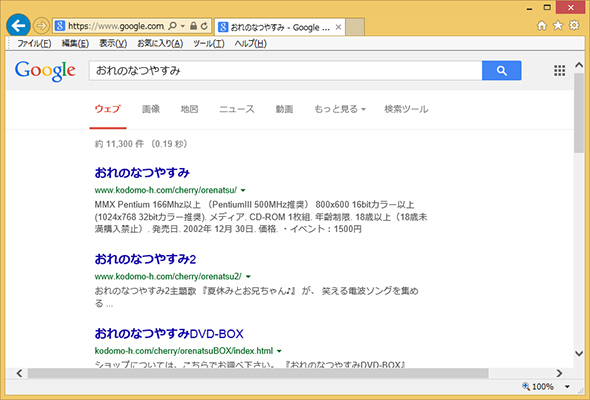
Task: Open the address bar autocomplete dropdown arrow
Action: [x=183, y=26]
